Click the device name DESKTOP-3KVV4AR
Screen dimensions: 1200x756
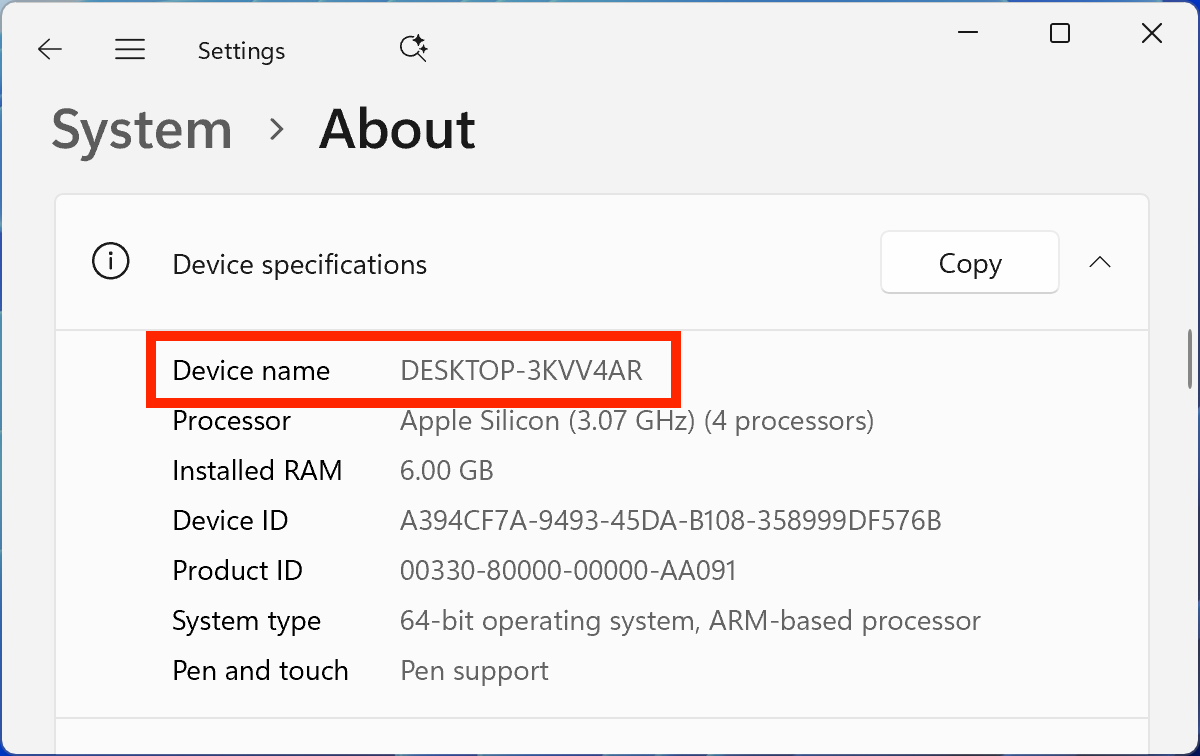pos(521,371)
